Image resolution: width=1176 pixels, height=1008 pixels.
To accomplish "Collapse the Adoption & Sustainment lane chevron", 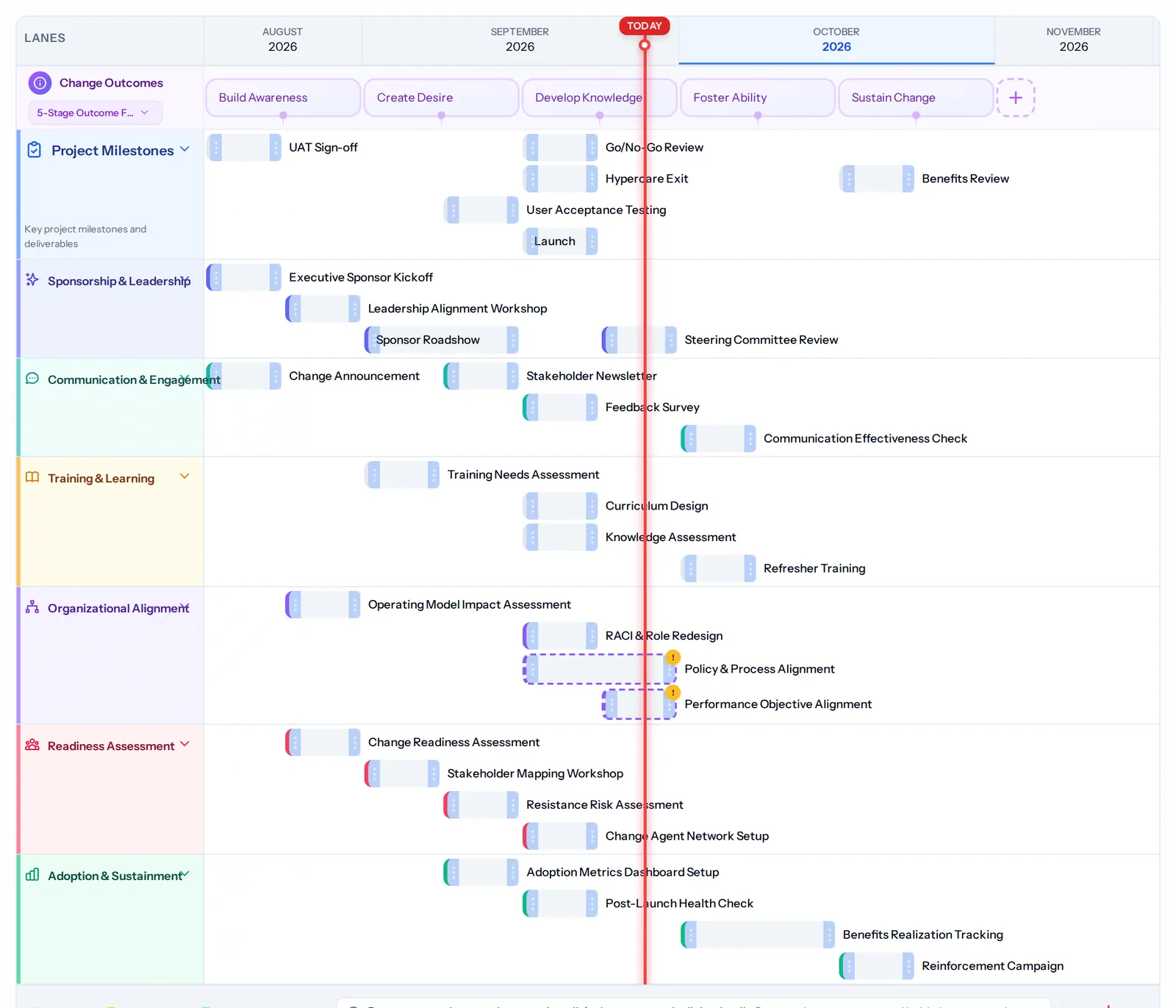I will tap(185, 874).
